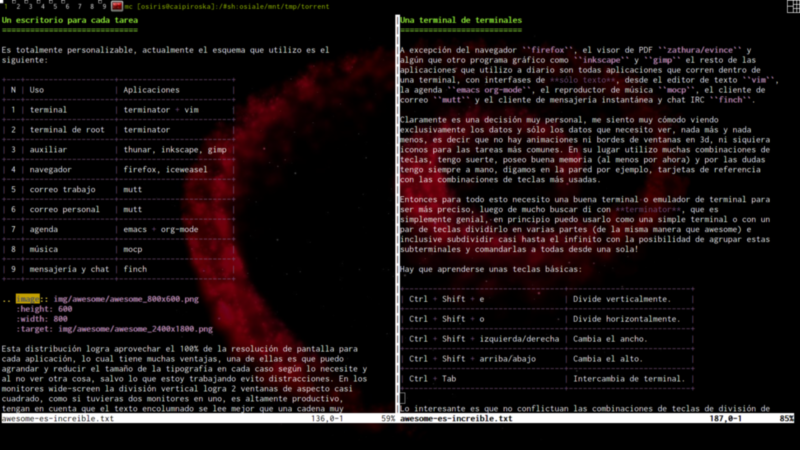800x450 pixels.
Task: Click the ``zathura/evince`` highlighted text
Action: coord(699,50)
